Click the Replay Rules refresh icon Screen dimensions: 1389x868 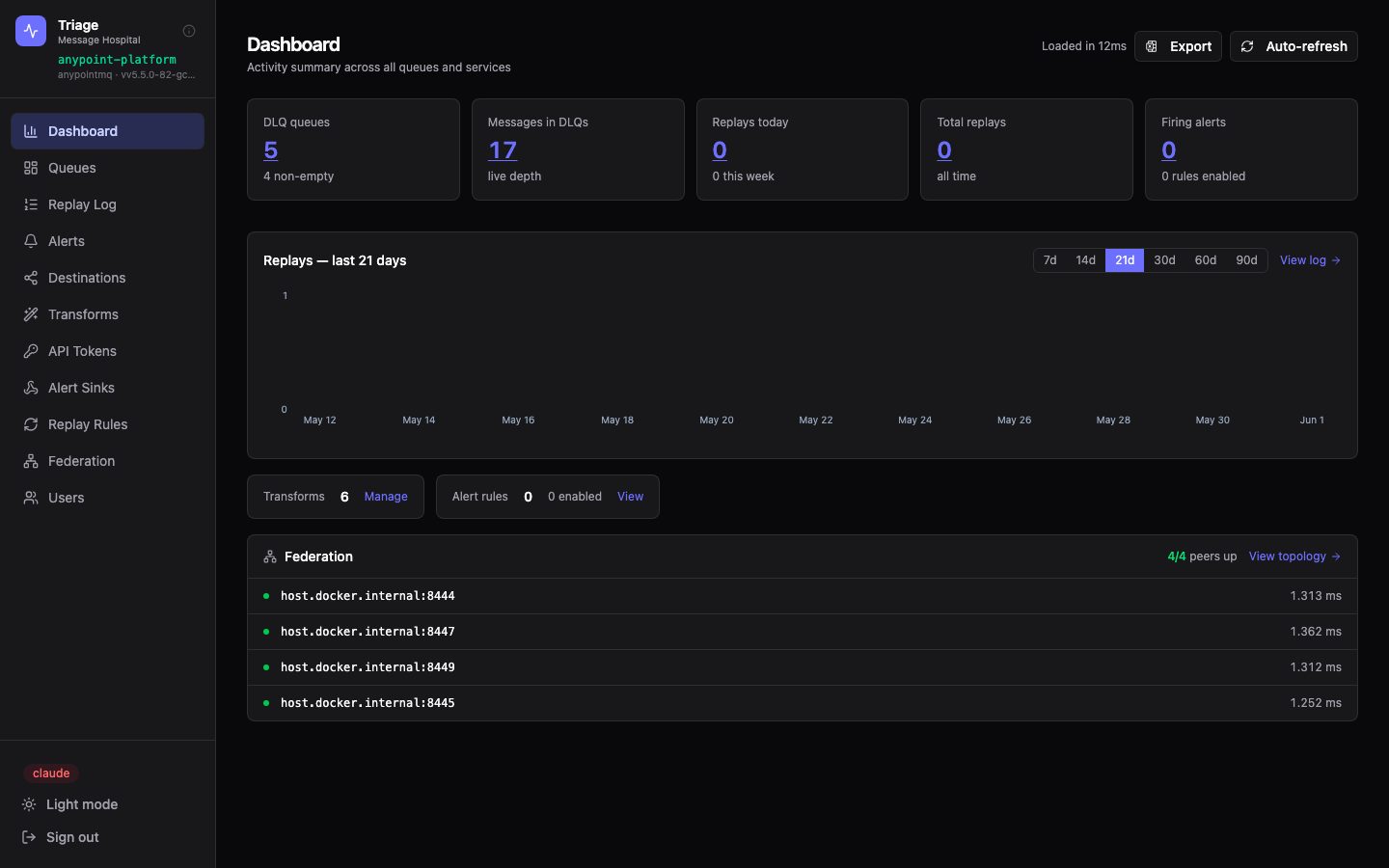(x=31, y=424)
